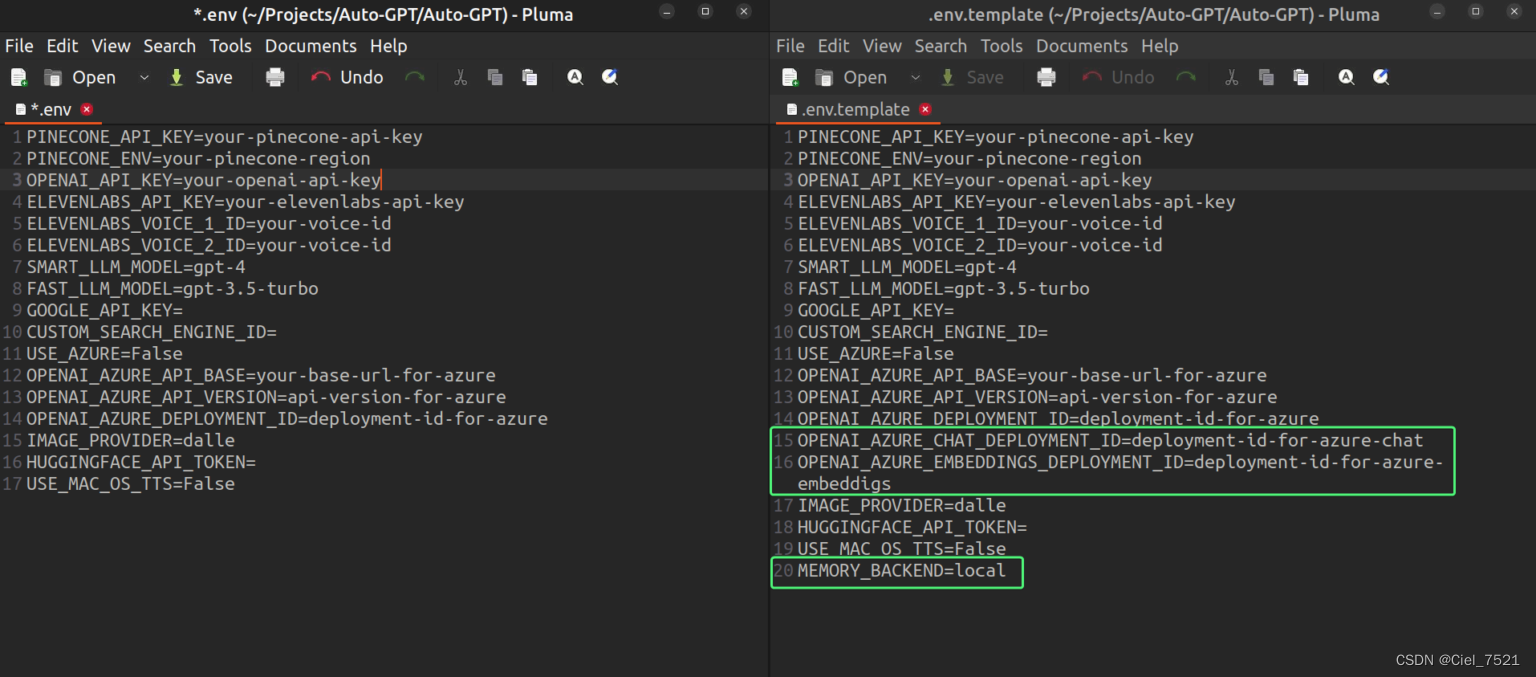The image size is (1536, 677).
Task: Click IMAGE_PROVIDER=dalle line in *.env editor
Action: click(130, 441)
